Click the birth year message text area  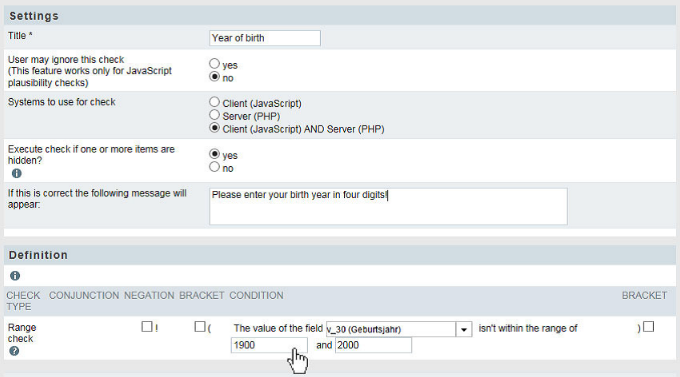tap(388, 207)
